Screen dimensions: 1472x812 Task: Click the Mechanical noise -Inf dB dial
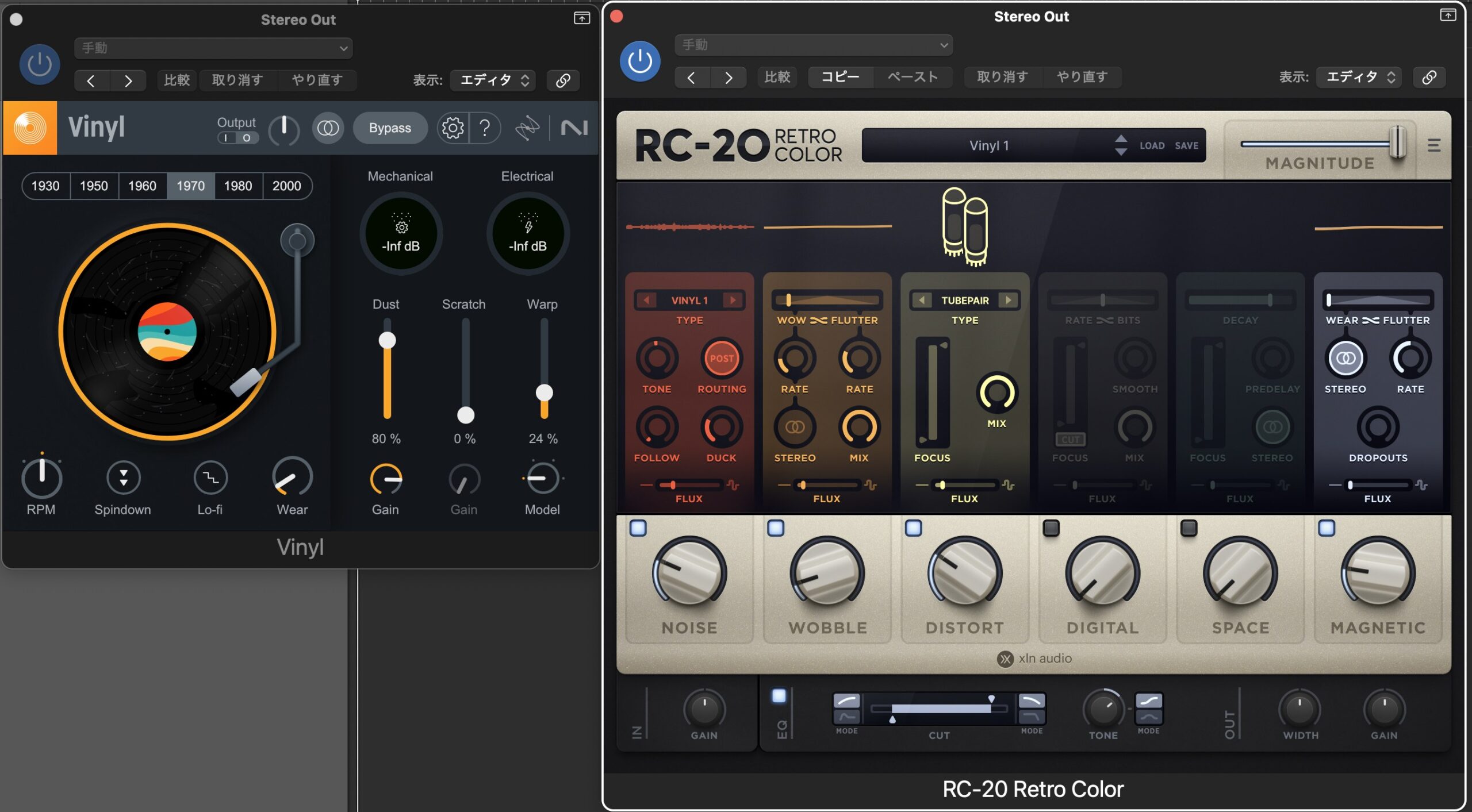pos(401,233)
